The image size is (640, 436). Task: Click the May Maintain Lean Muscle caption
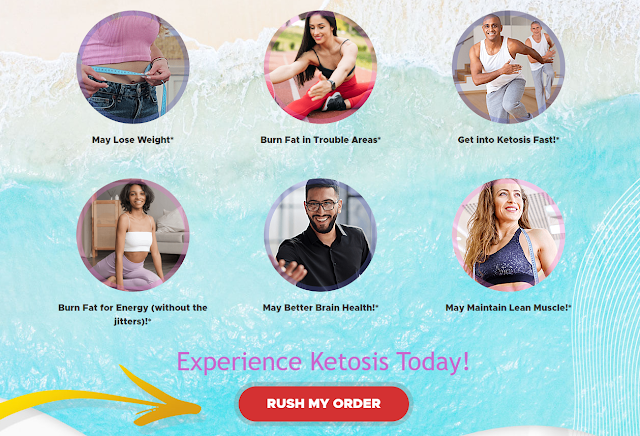[508, 308]
